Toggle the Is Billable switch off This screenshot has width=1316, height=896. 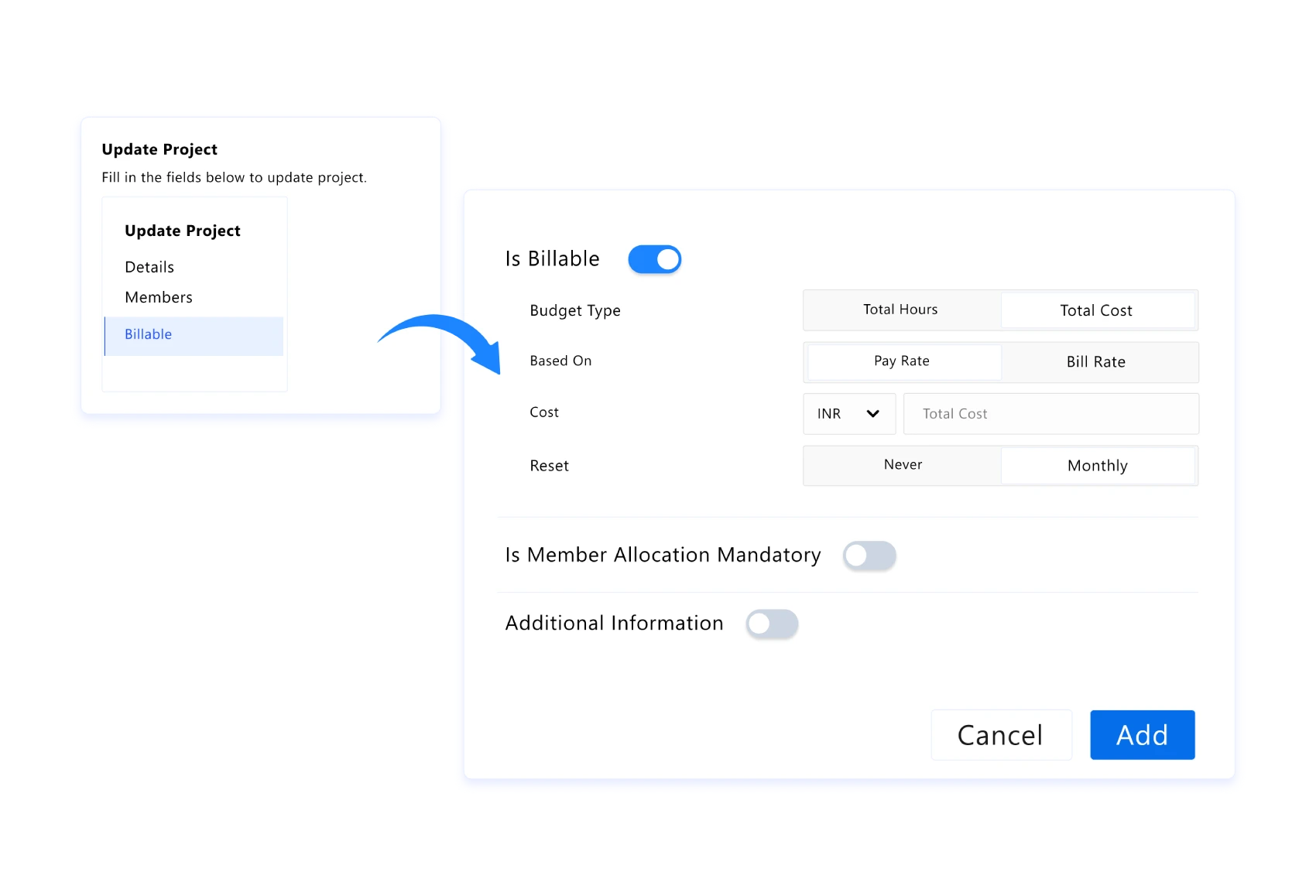(x=655, y=259)
